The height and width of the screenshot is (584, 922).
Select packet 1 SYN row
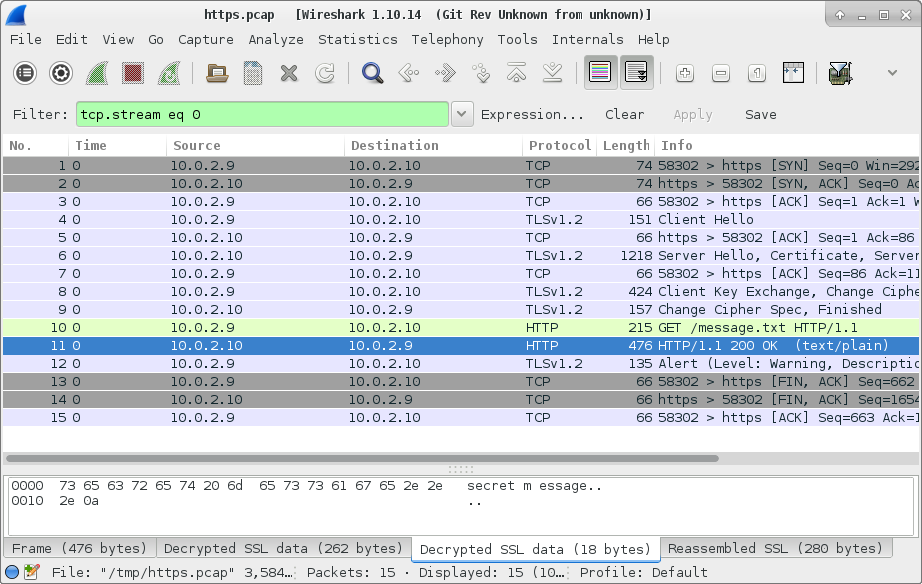pos(461,165)
